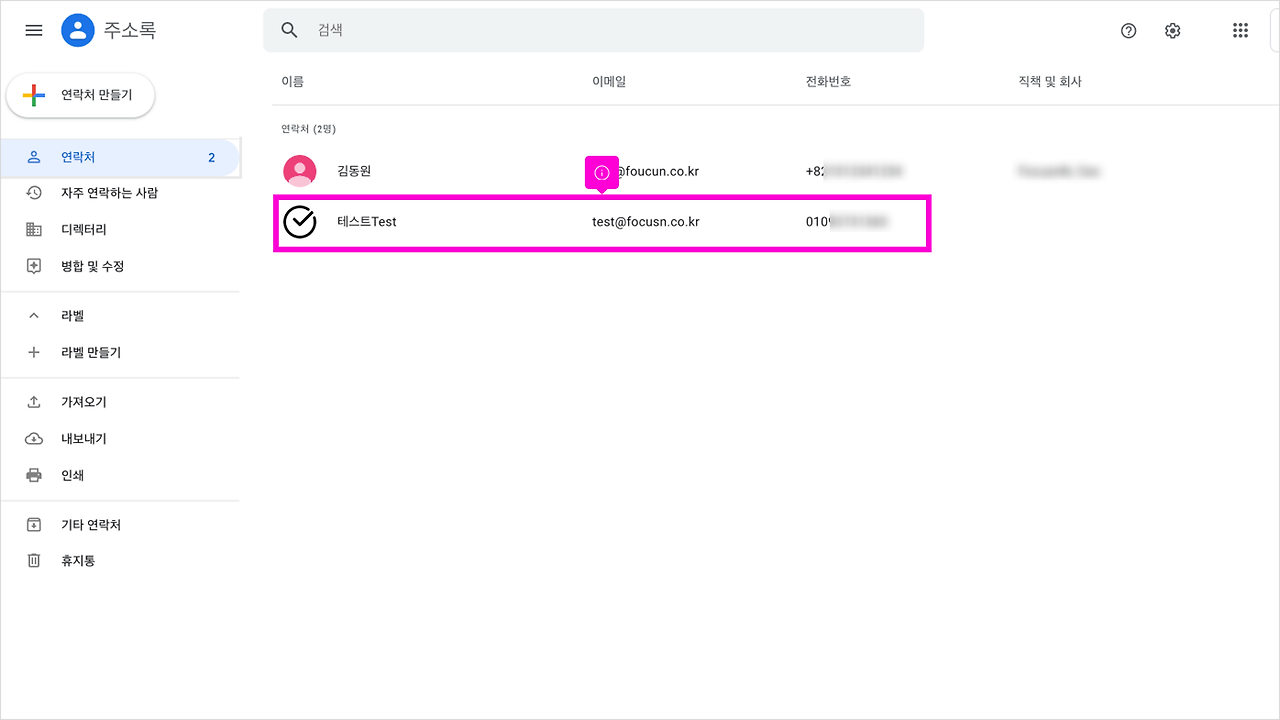
Task: Select the 가져오기 (import) icon
Action: (x=33, y=401)
